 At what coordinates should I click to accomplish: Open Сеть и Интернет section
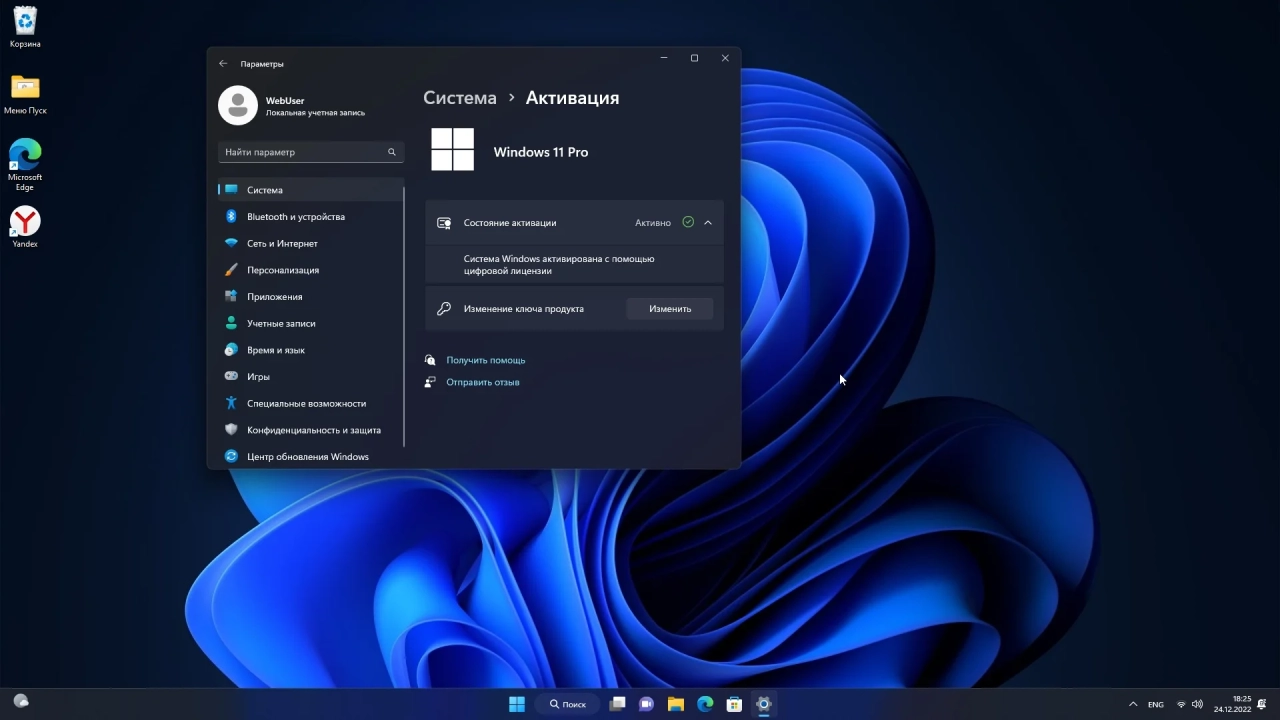tap(310, 243)
